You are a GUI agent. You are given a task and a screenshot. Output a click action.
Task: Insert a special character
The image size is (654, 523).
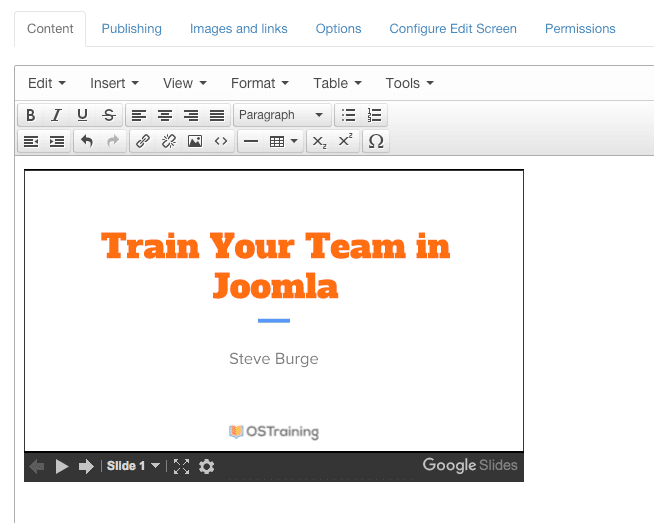point(376,141)
